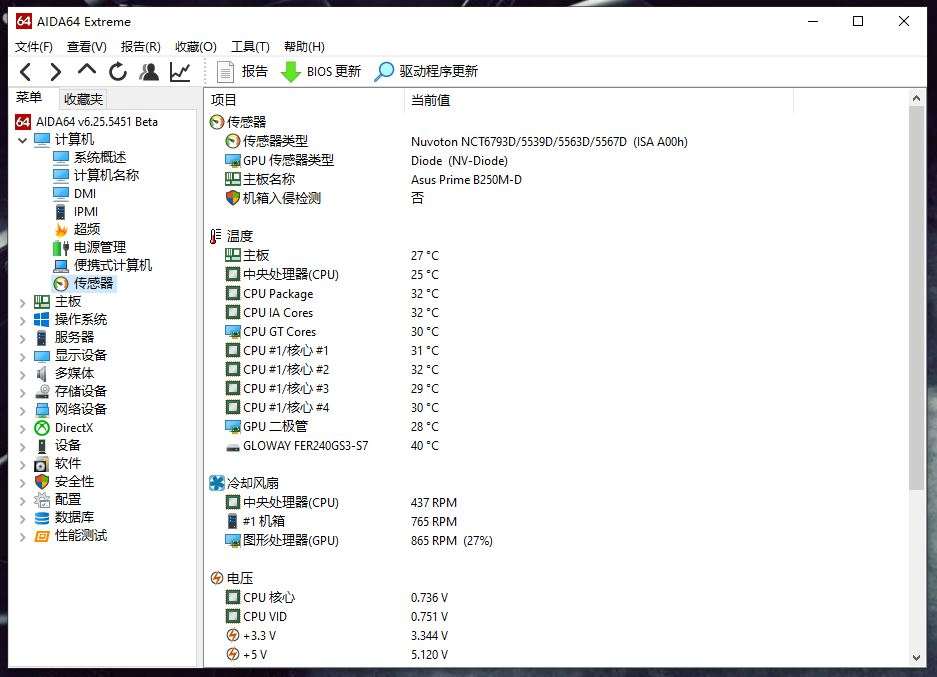Image resolution: width=937 pixels, height=677 pixels.
Task: Open the 工具(T) menu
Action: (x=250, y=47)
